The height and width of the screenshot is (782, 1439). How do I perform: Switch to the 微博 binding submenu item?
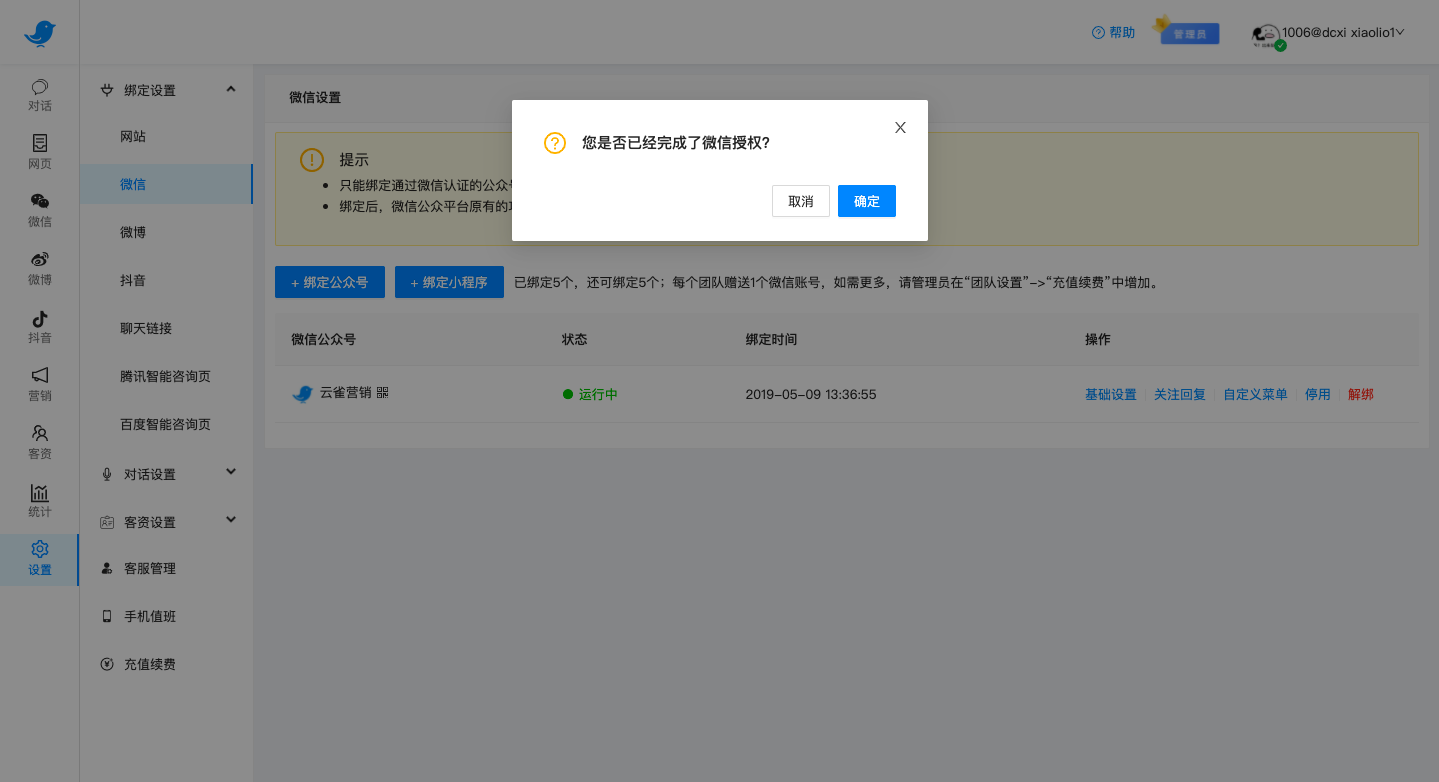pyautogui.click(x=133, y=232)
